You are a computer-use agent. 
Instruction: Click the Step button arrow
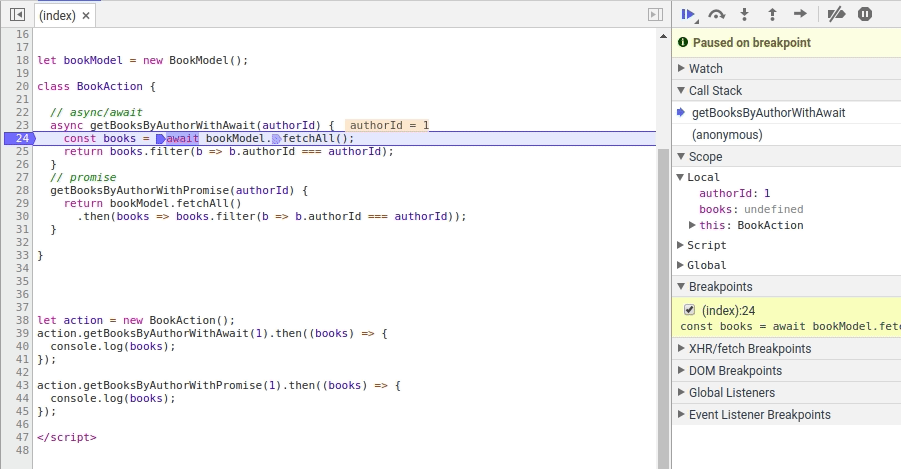click(799, 14)
